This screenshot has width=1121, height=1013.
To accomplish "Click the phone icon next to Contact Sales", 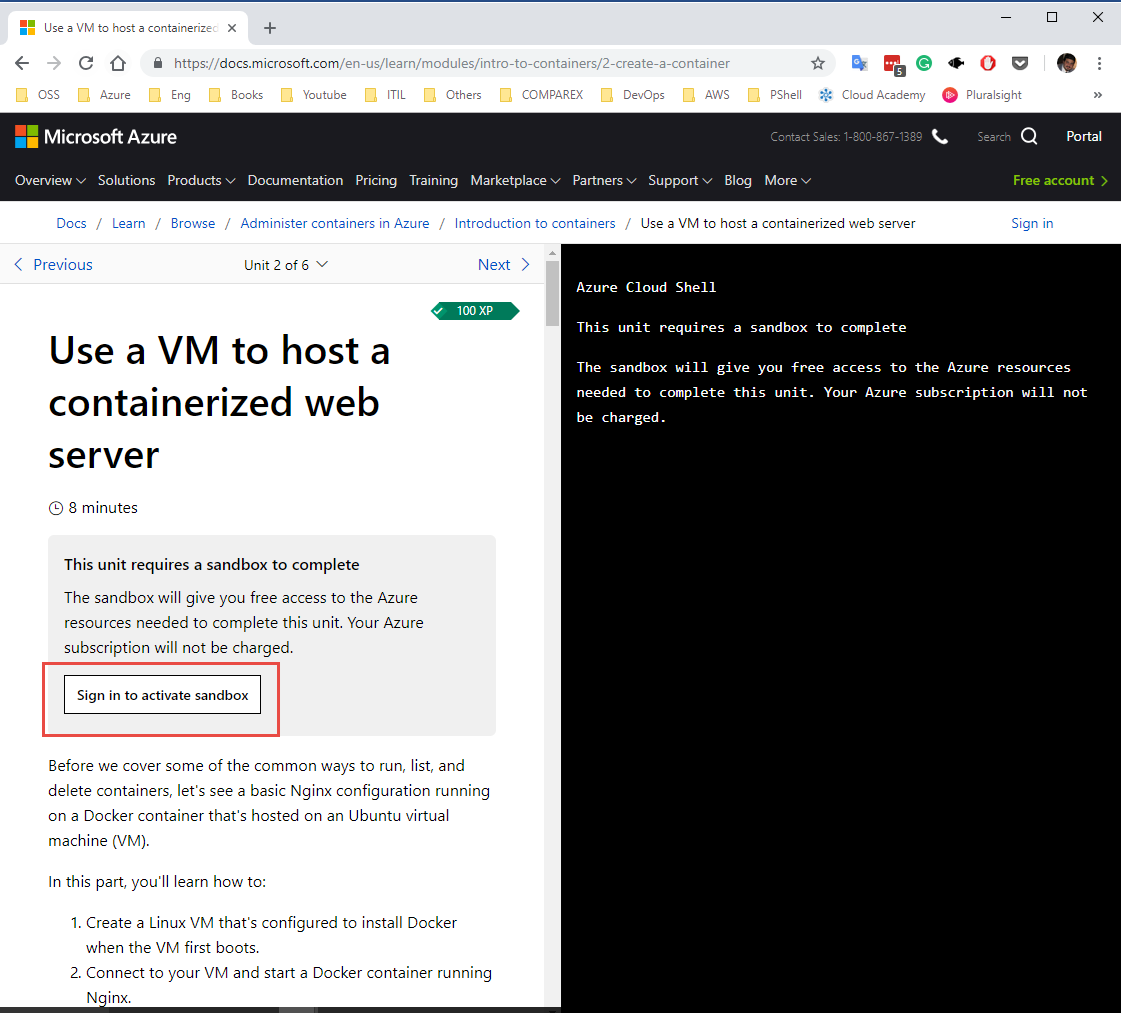I will (x=940, y=137).
